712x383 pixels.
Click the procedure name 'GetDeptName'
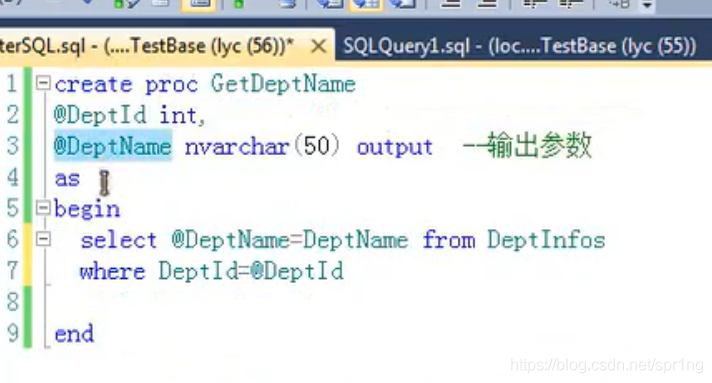coord(283,85)
